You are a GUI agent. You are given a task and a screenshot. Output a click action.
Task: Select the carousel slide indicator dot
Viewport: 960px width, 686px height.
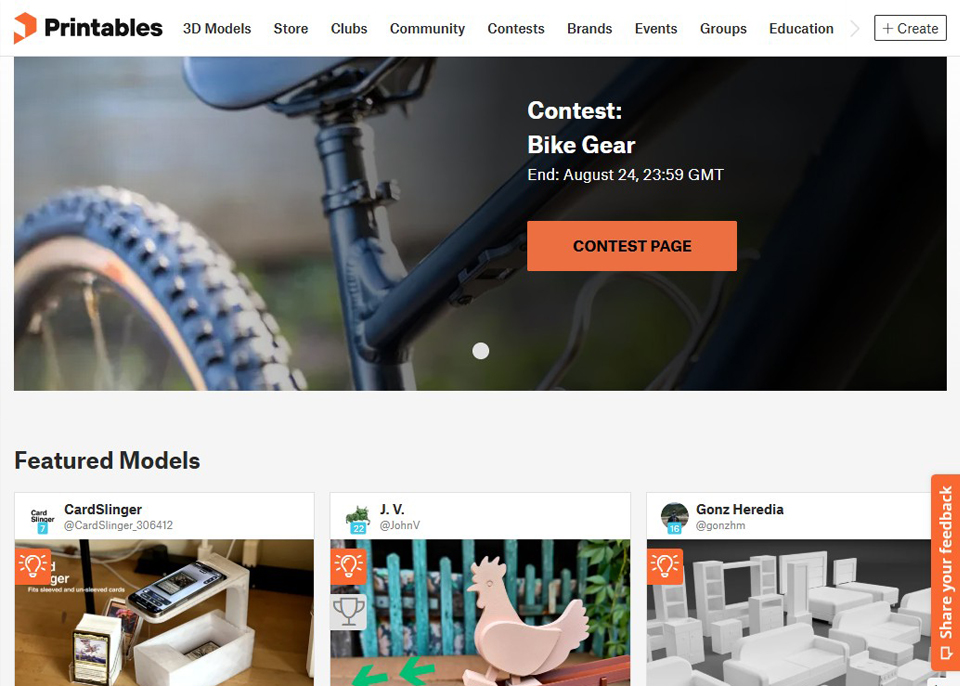[x=481, y=351]
